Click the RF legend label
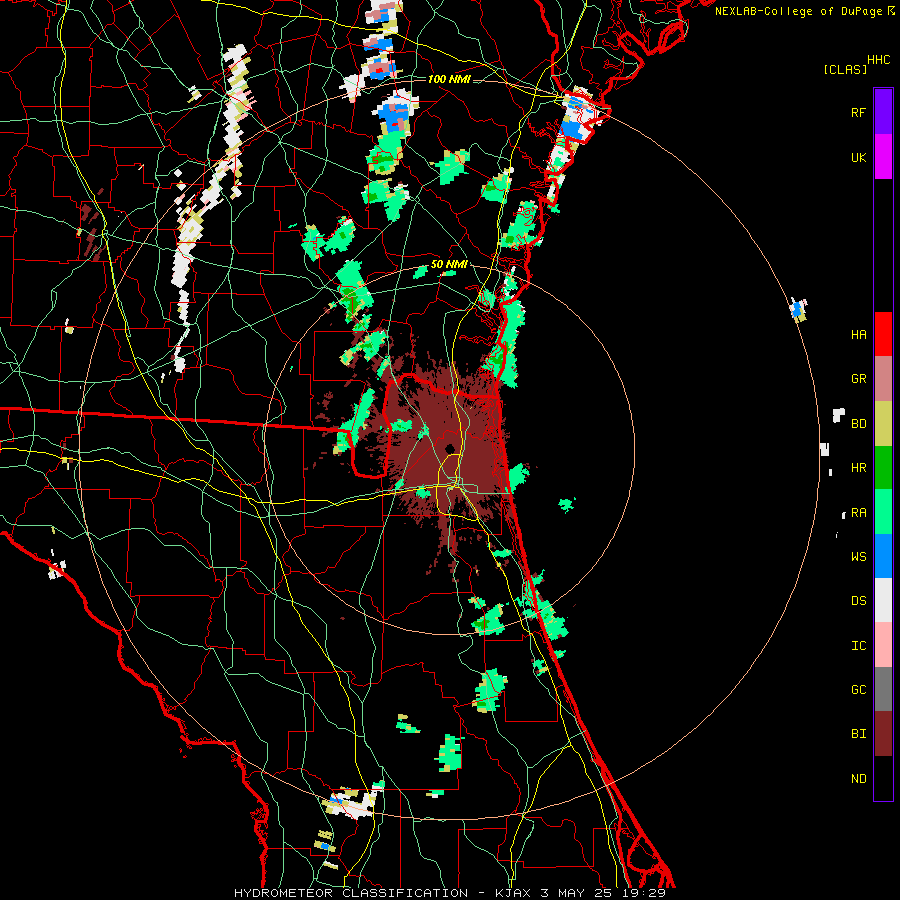The width and height of the screenshot is (900, 900). click(x=858, y=112)
